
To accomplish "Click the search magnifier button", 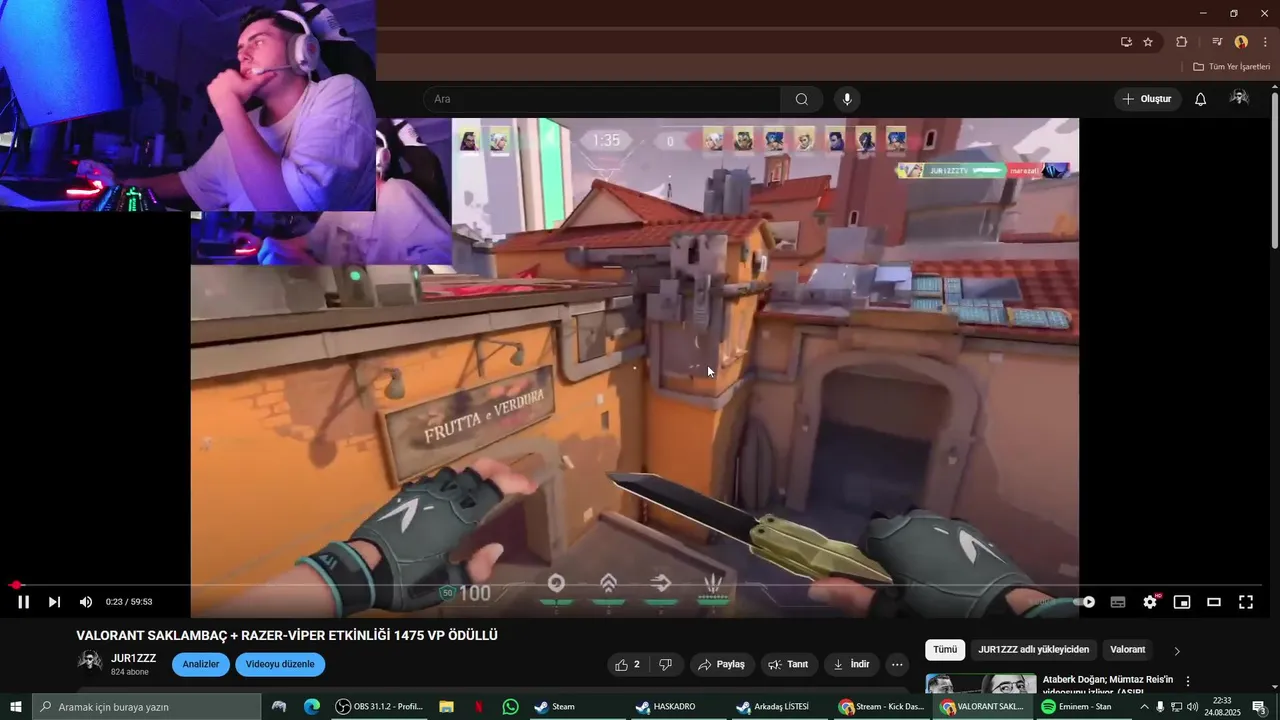I will tap(802, 99).
